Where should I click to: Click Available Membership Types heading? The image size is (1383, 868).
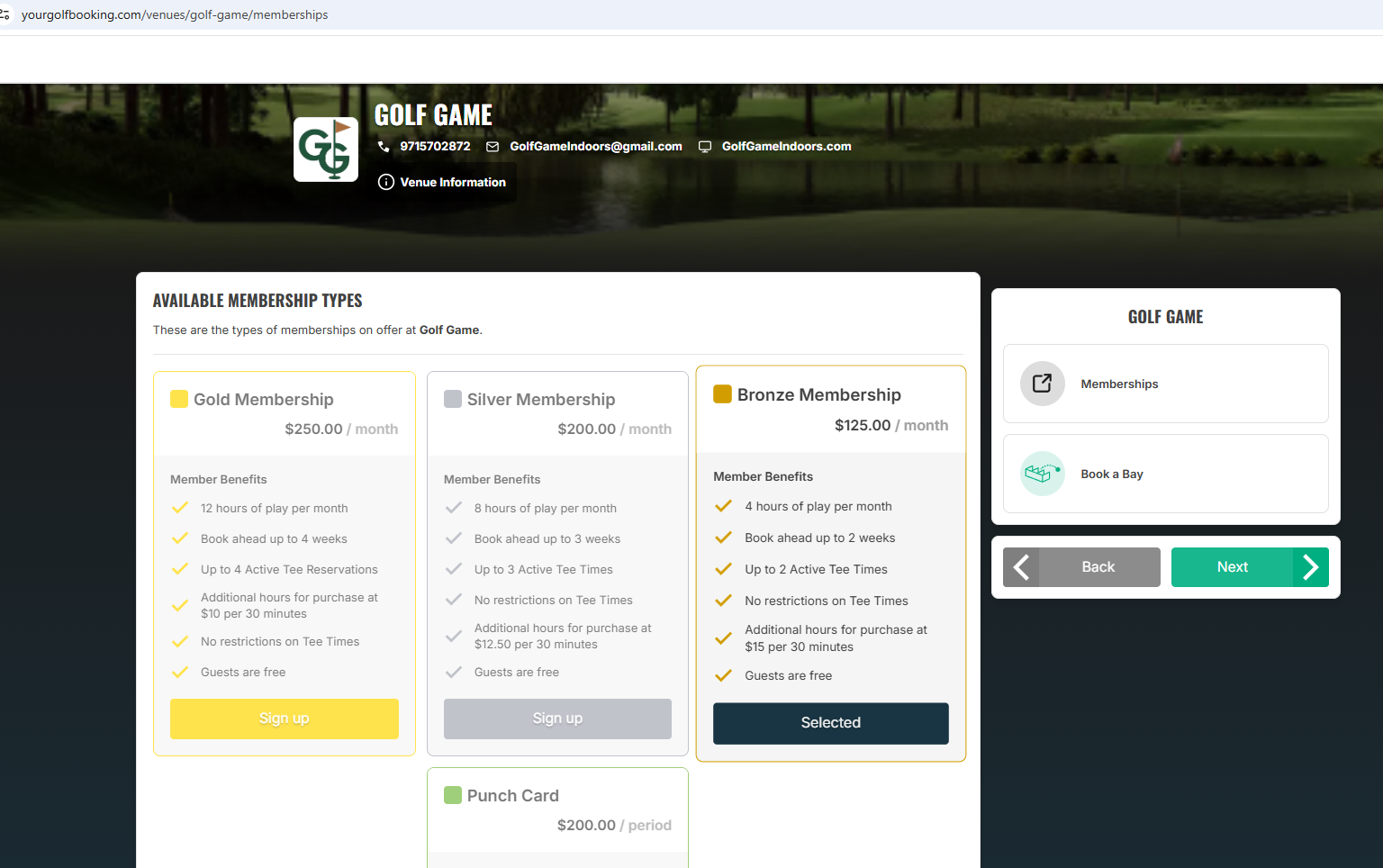[x=258, y=301]
